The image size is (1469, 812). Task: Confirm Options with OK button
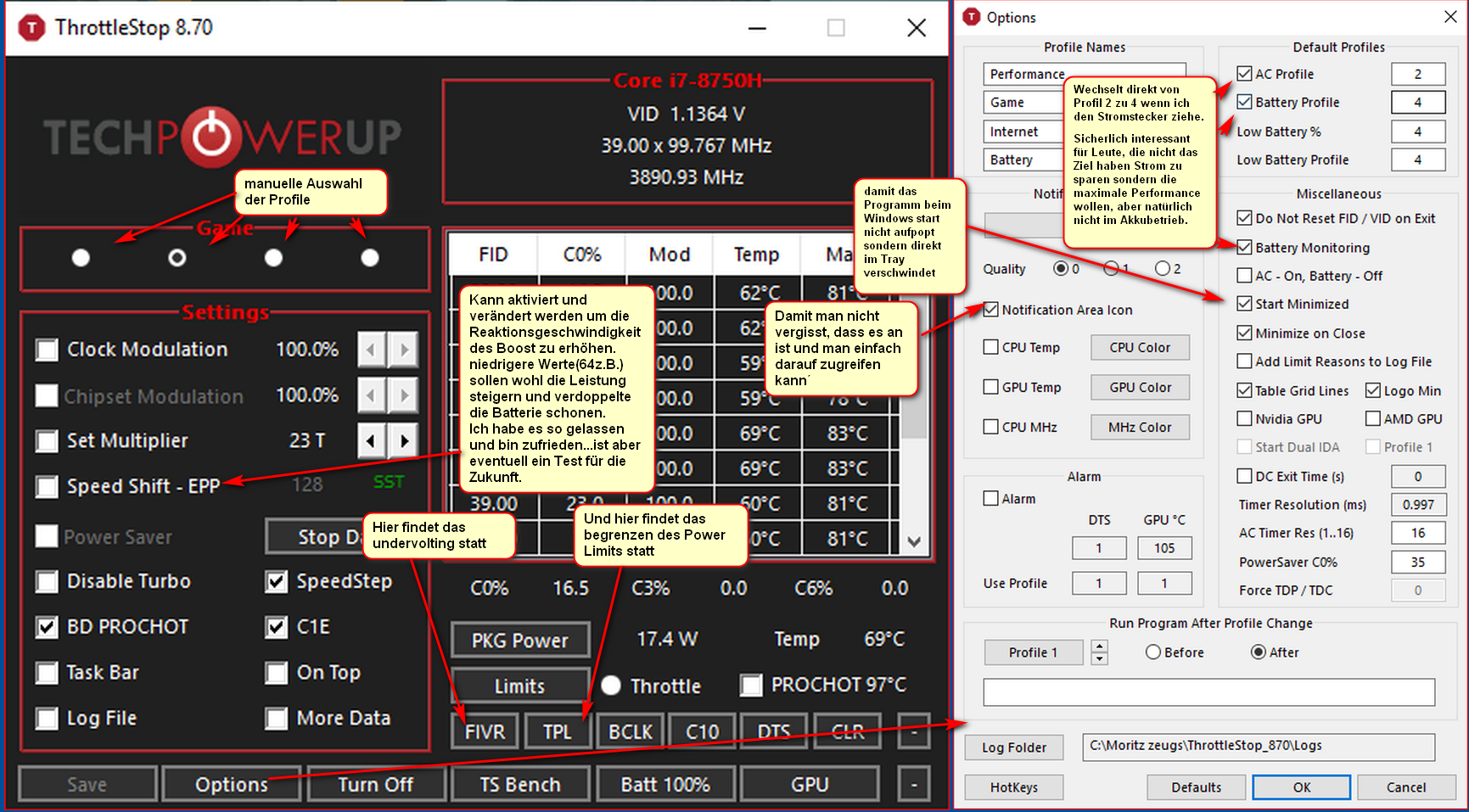(1302, 787)
